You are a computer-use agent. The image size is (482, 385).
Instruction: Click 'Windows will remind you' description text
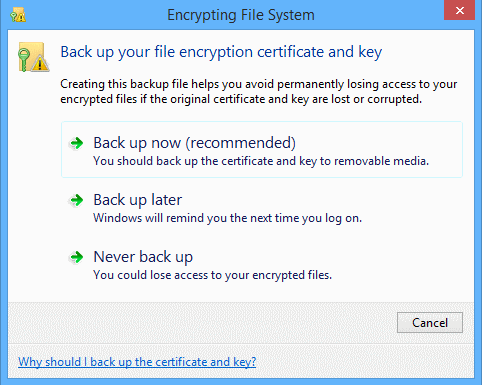point(227,218)
